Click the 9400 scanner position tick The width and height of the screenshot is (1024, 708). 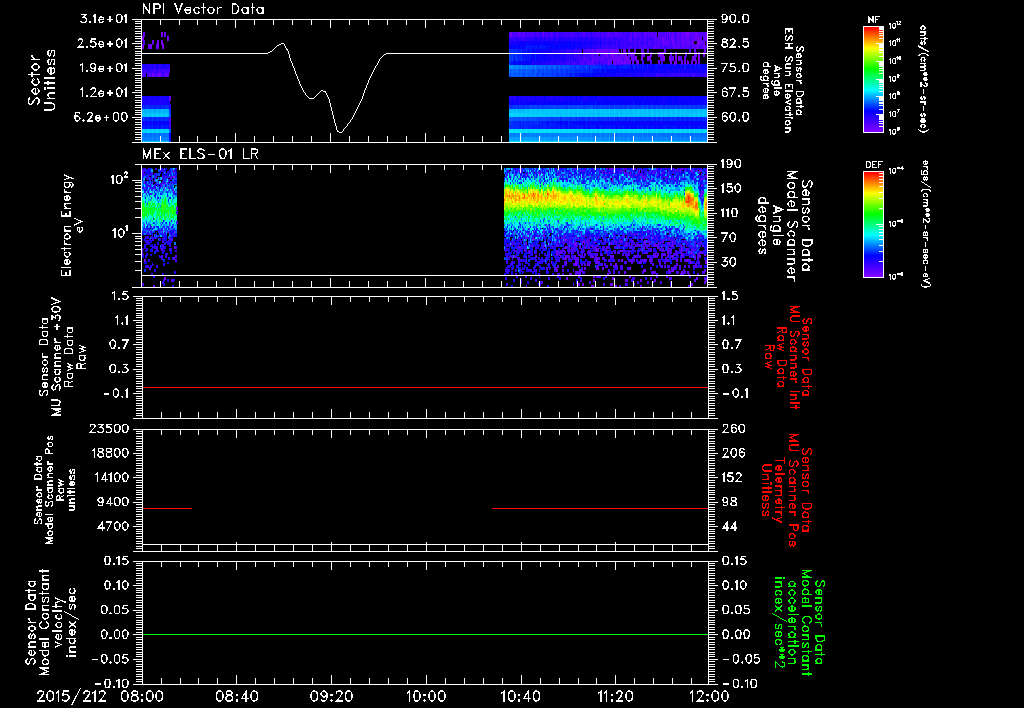(x=113, y=502)
